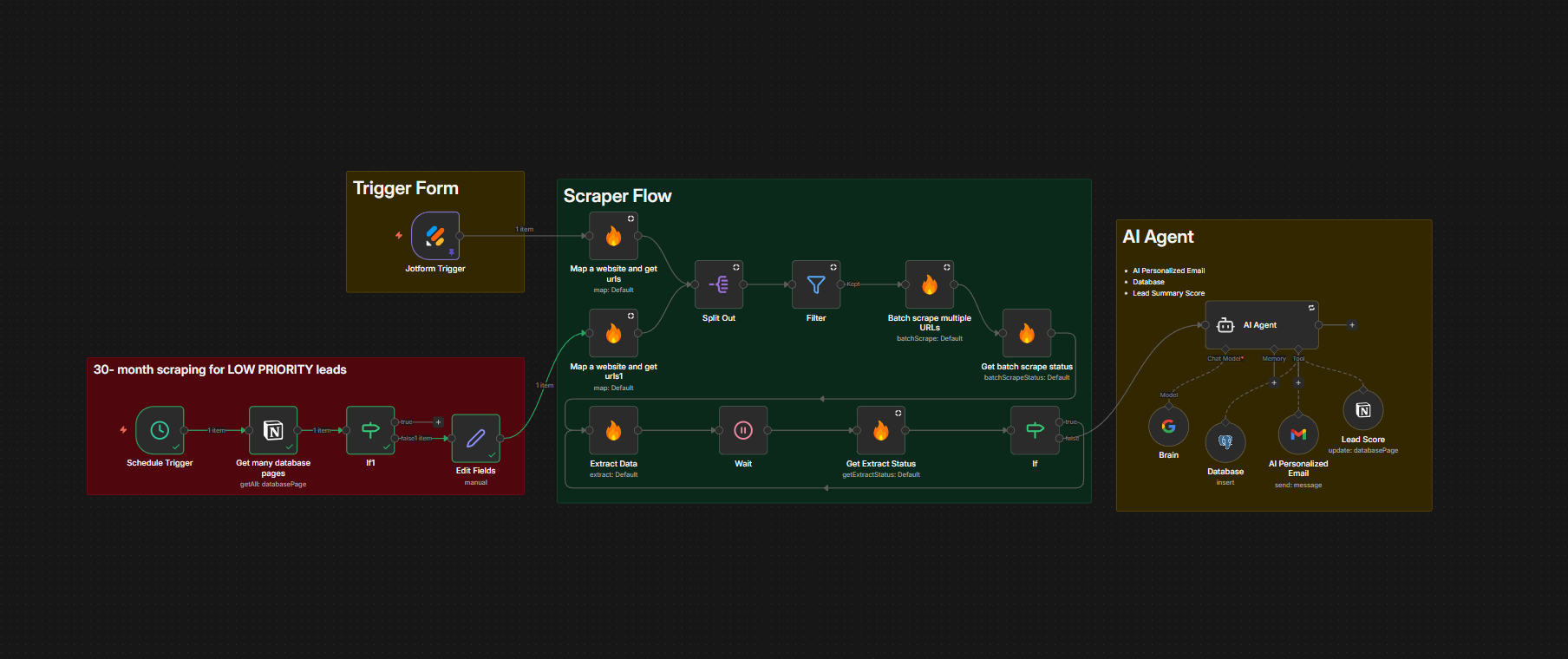Click the getAll: databasePage subtitle
This screenshot has height=659, width=1568.
tap(273, 484)
